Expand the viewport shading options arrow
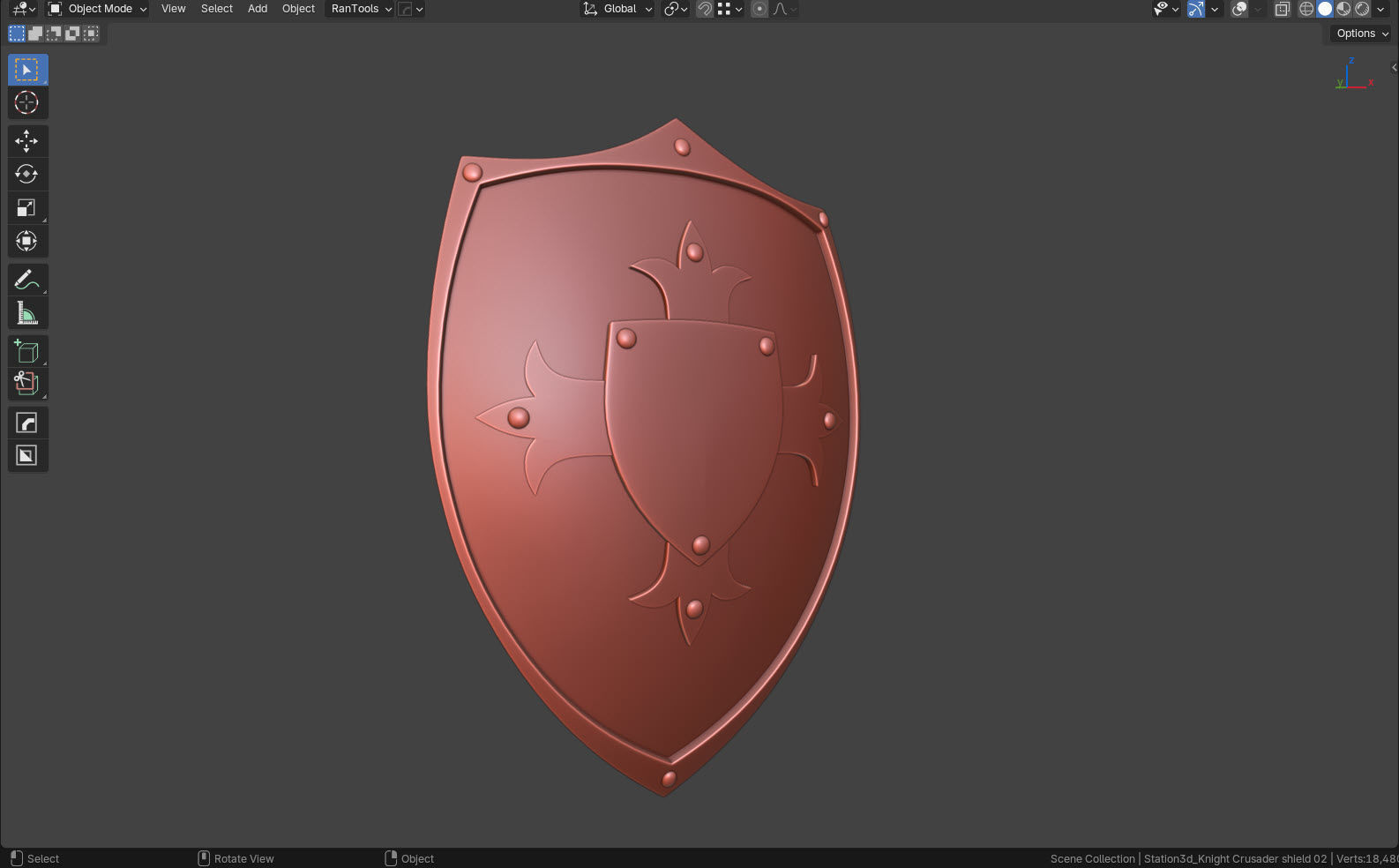Viewport: 1399px width, 868px height. [x=1380, y=9]
